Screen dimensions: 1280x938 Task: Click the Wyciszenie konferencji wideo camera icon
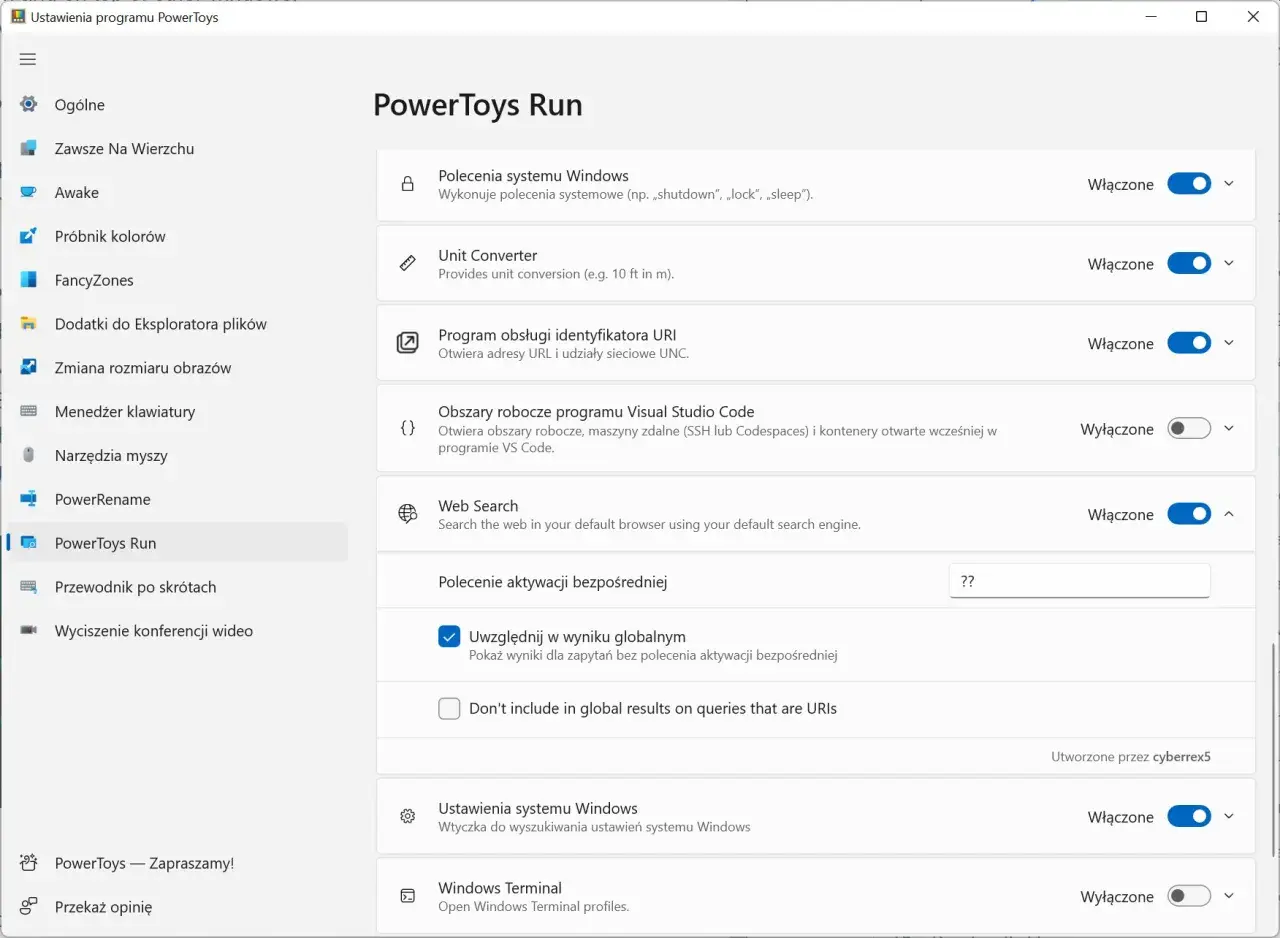[28, 631]
